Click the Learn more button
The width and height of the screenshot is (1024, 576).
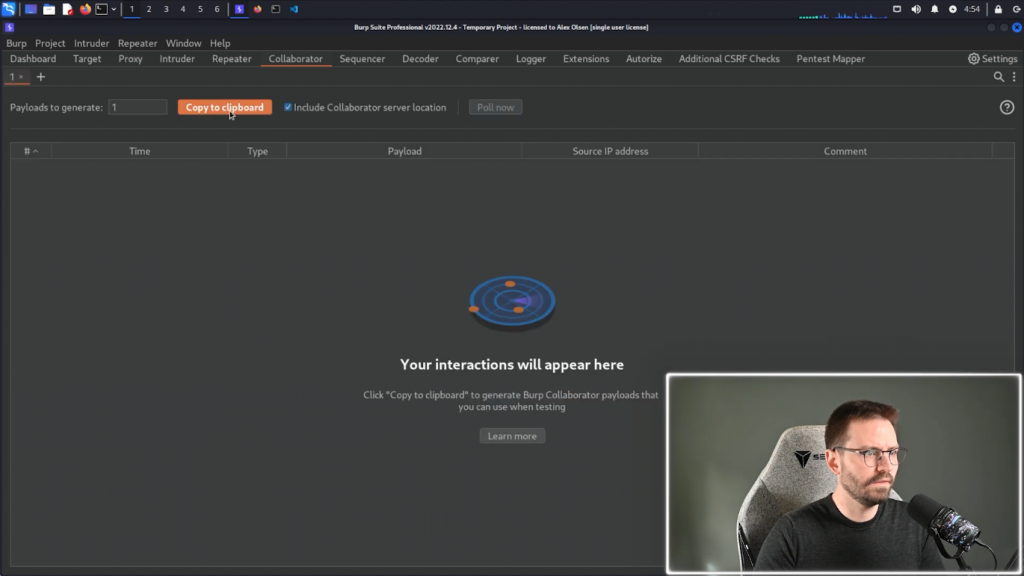(x=512, y=436)
